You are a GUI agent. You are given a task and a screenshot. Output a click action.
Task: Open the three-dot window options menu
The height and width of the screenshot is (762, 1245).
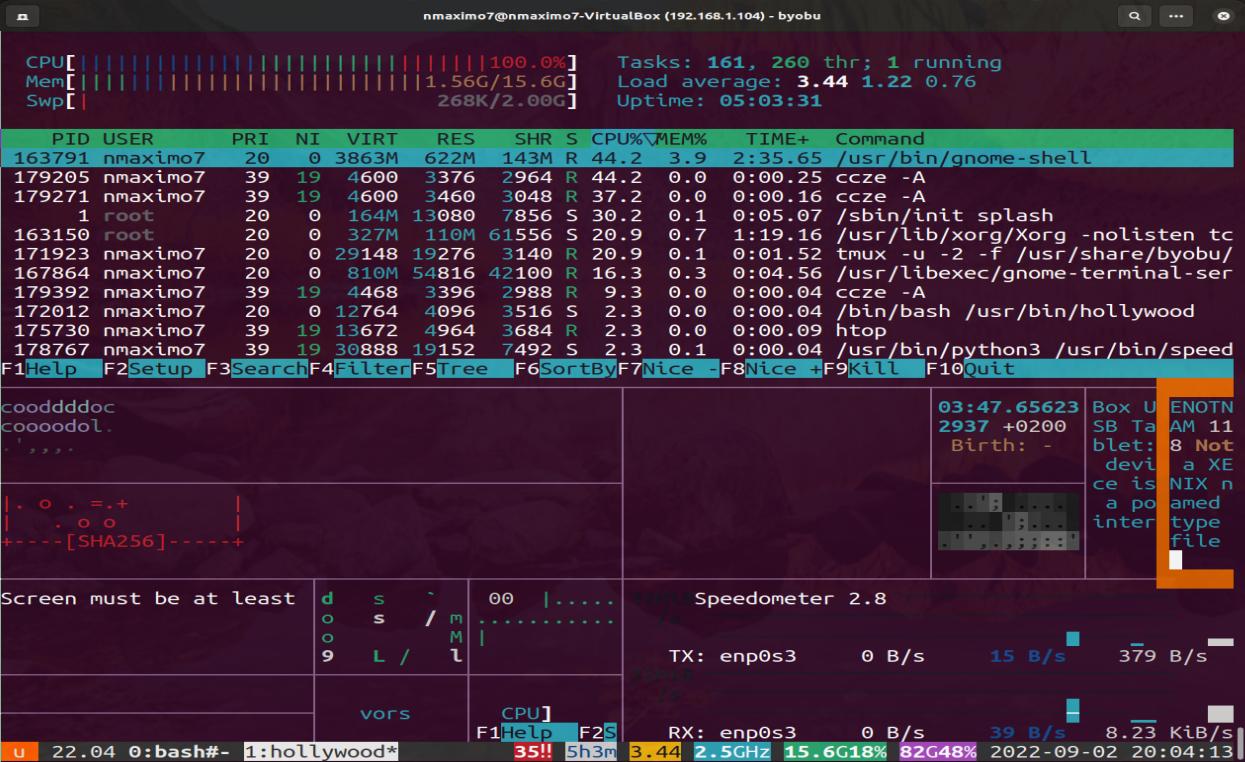[x=1175, y=16]
